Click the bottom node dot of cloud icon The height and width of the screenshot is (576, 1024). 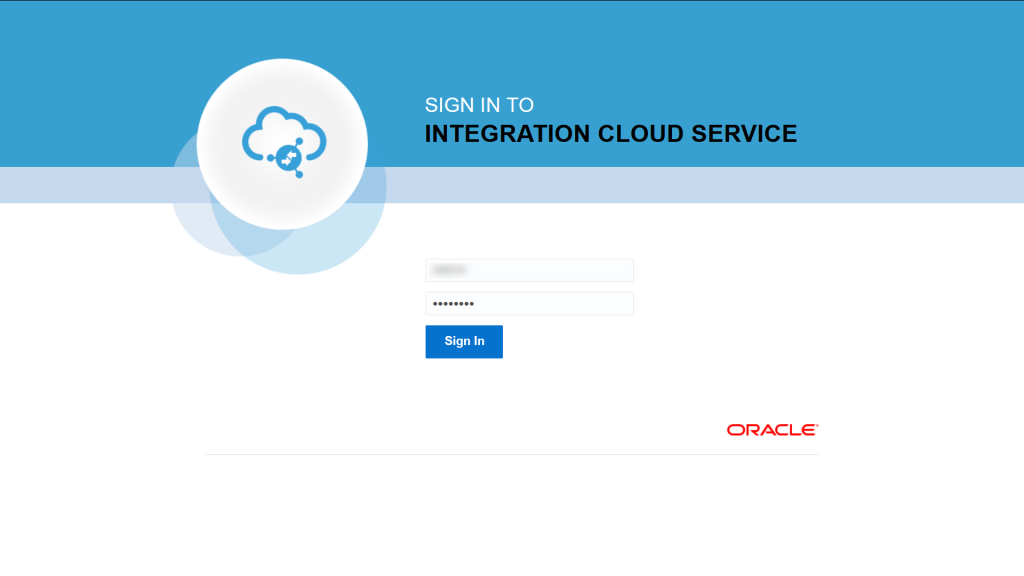point(299,175)
